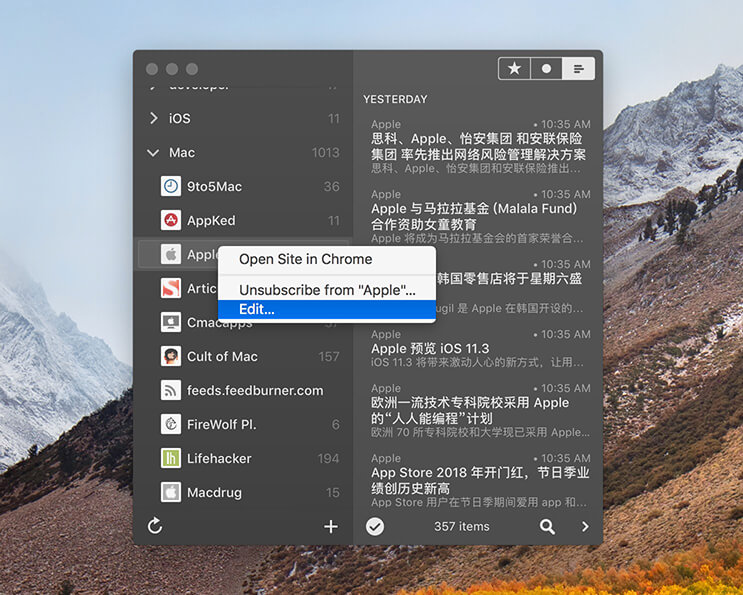Click the 9to5Mac feed icon
The width and height of the screenshot is (743, 595).
click(x=171, y=186)
